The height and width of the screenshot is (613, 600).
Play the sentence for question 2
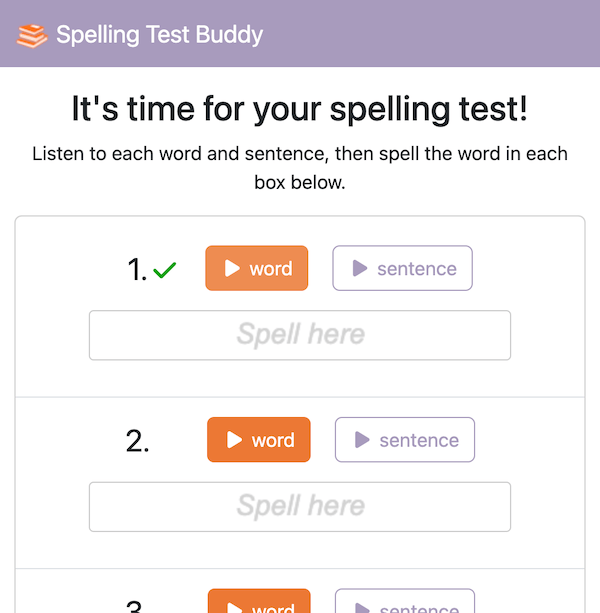[404, 440]
